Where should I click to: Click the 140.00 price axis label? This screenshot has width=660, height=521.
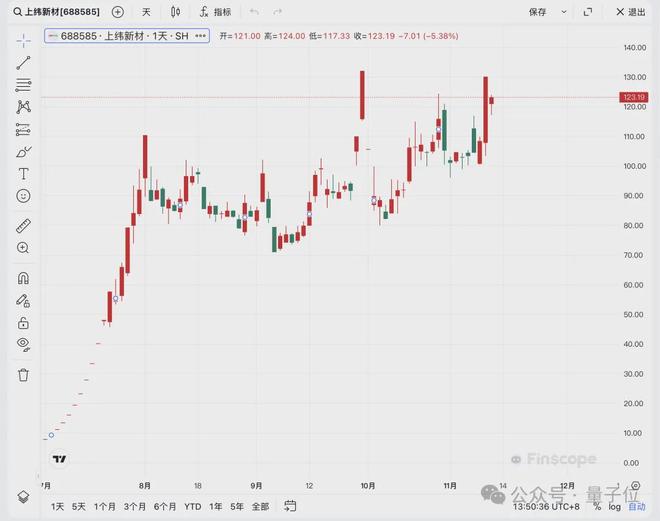click(635, 48)
